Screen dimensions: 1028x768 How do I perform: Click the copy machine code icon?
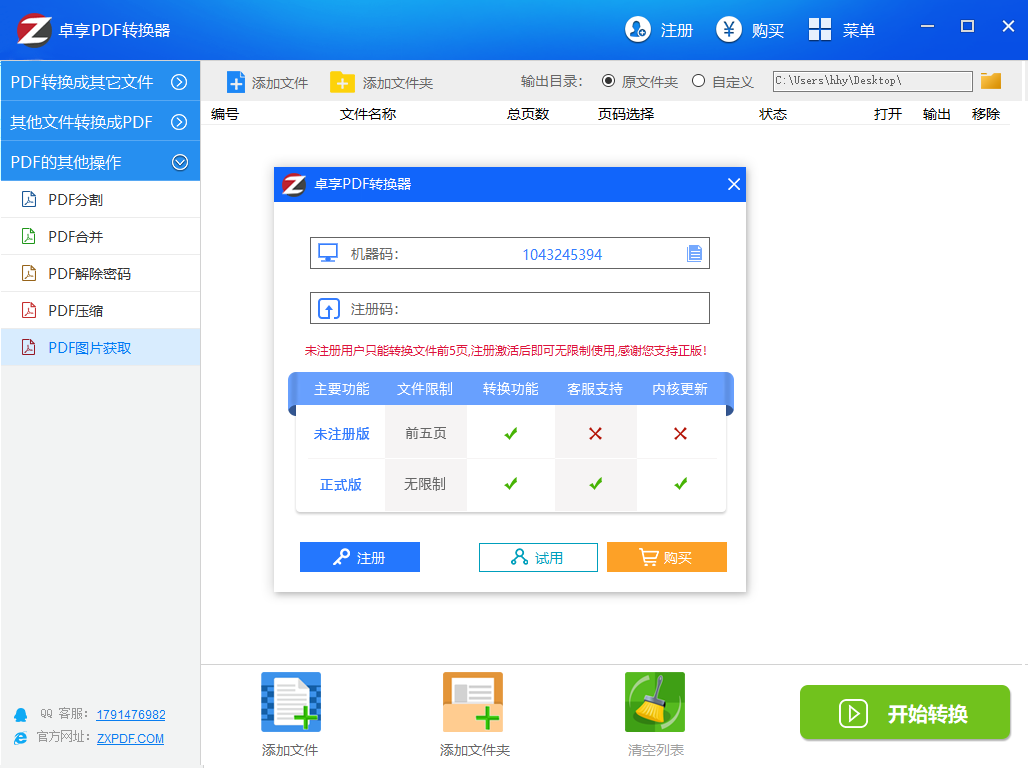point(694,254)
